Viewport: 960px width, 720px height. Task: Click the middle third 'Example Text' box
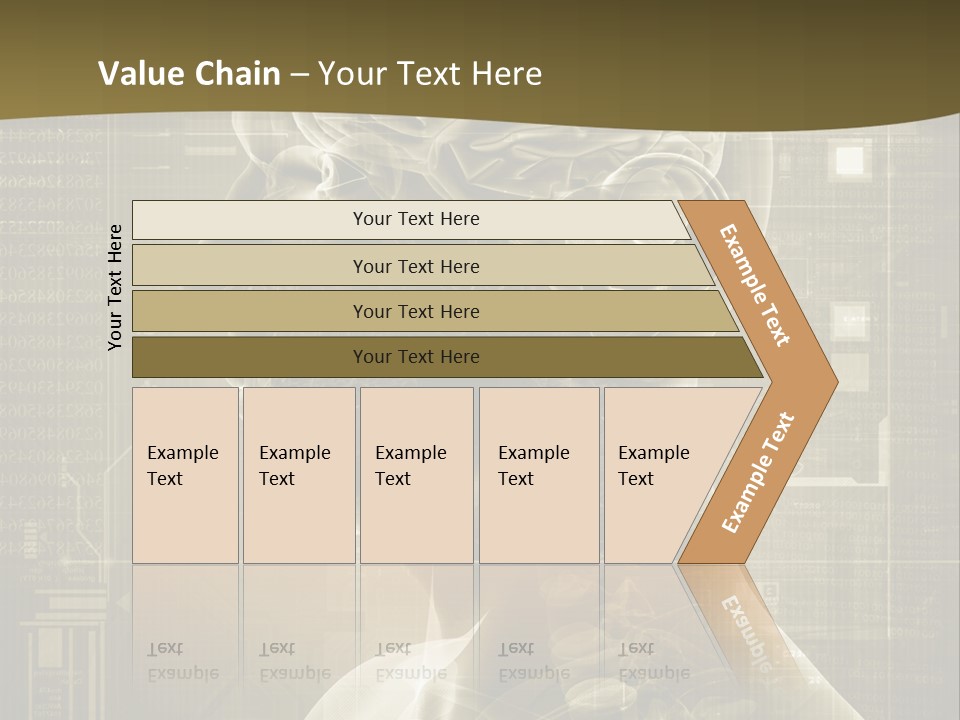point(415,475)
